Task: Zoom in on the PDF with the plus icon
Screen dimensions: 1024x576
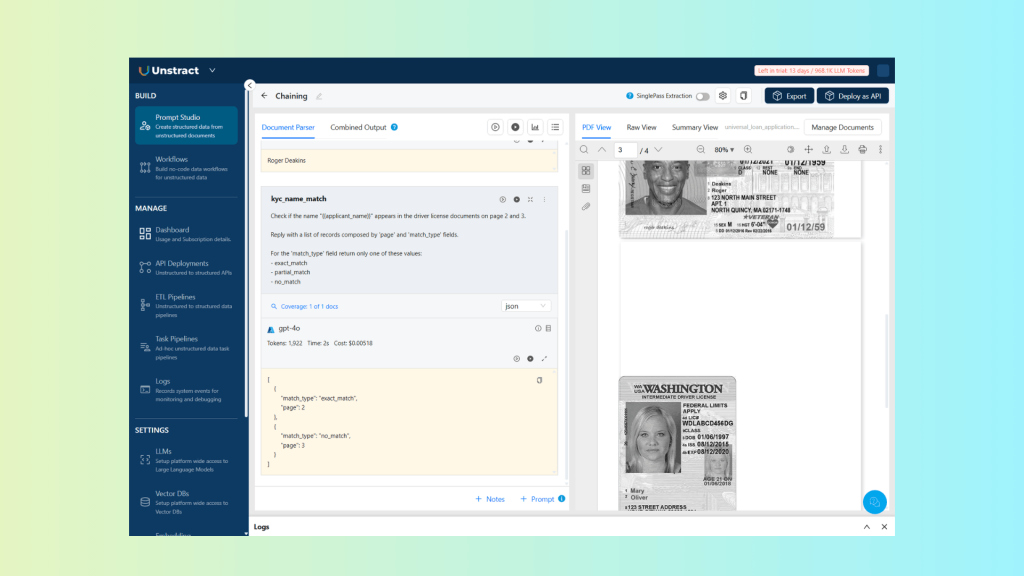Action: point(746,149)
